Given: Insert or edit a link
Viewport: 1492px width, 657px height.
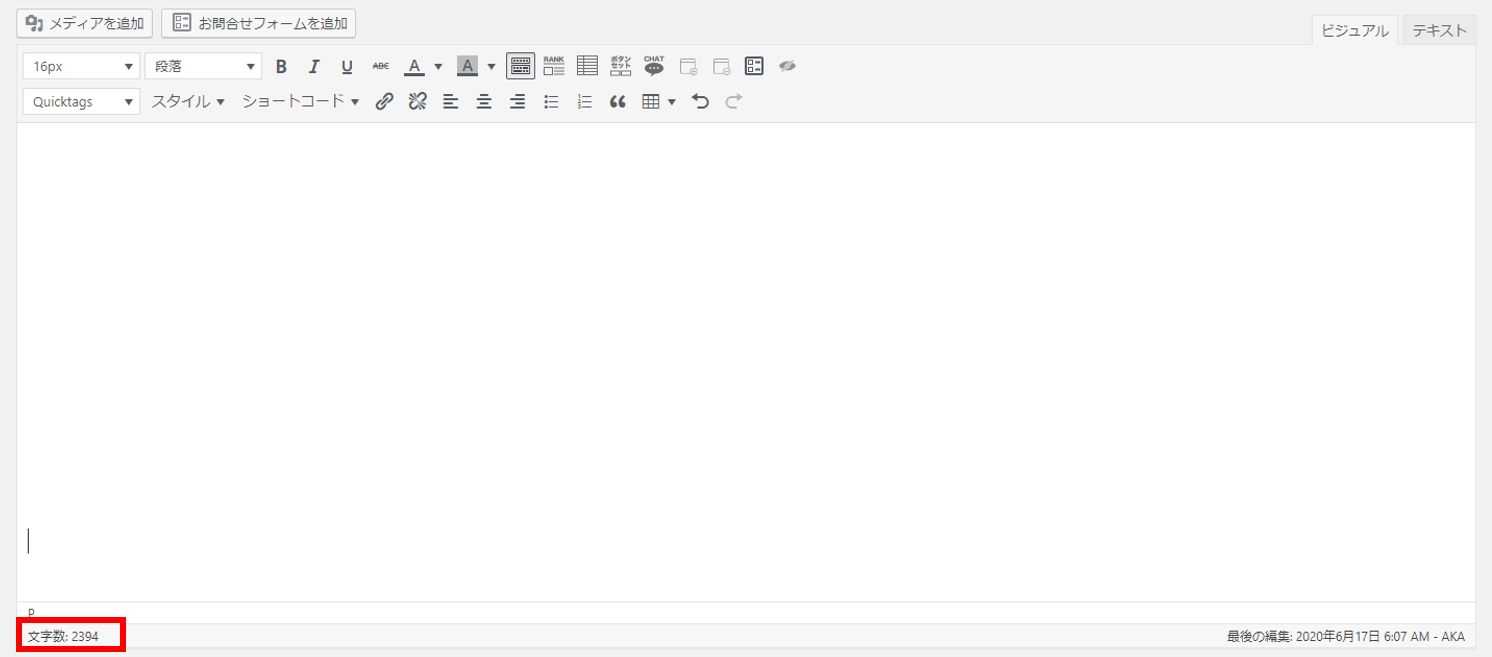Looking at the screenshot, I should [x=384, y=102].
